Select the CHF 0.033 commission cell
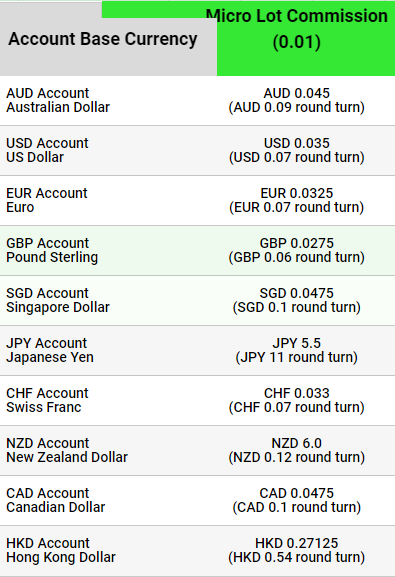 (x=297, y=400)
